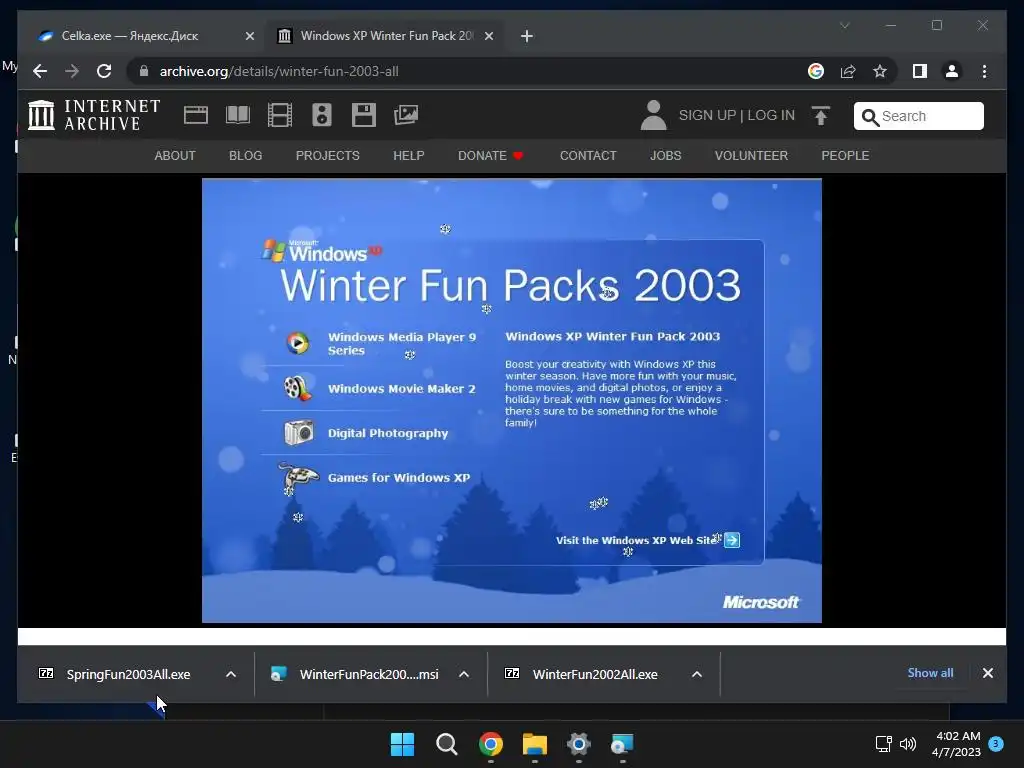Open the notification badge showing 3

pyautogui.click(x=996, y=743)
